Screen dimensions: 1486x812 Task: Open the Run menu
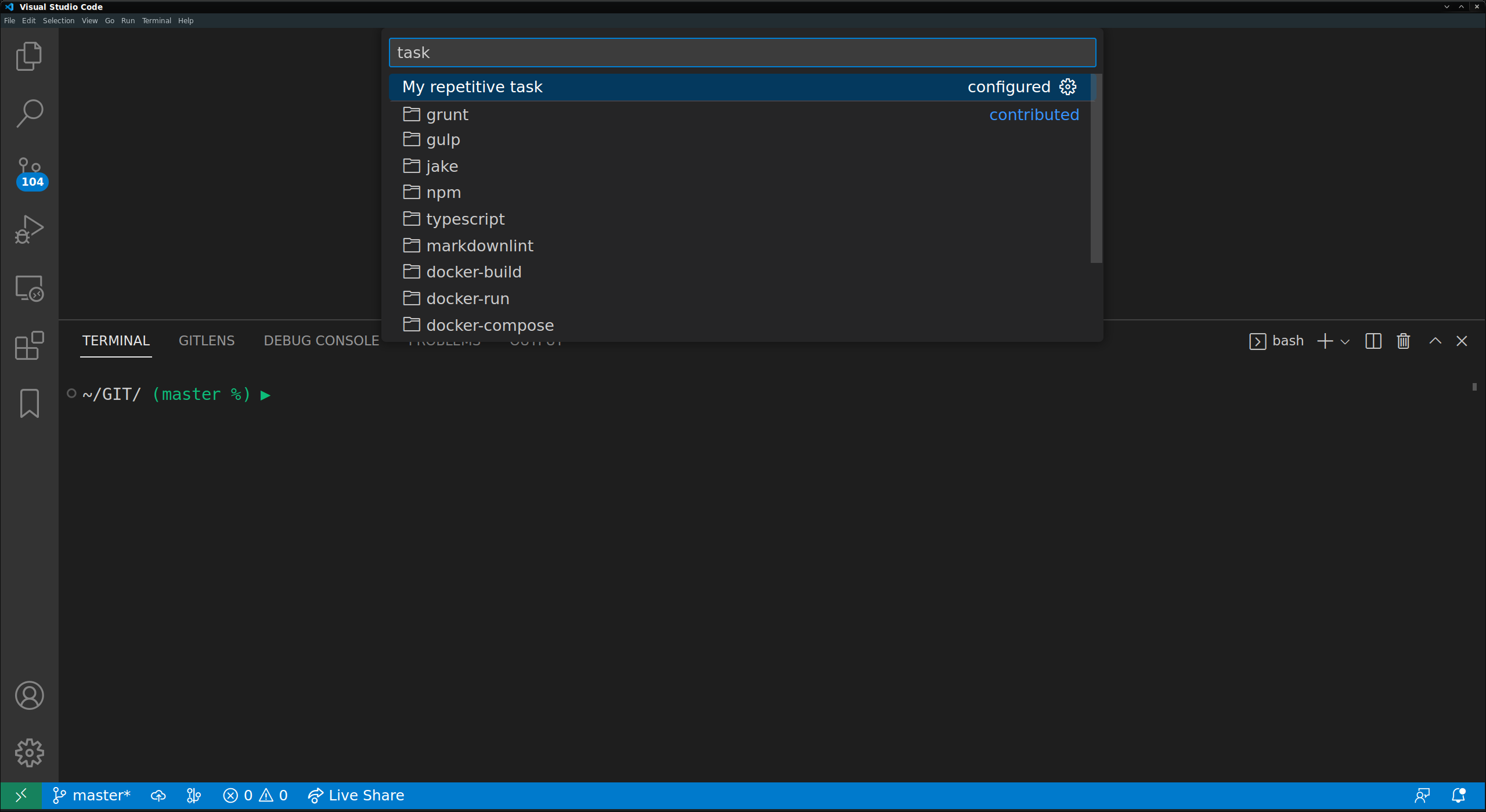[x=128, y=21]
